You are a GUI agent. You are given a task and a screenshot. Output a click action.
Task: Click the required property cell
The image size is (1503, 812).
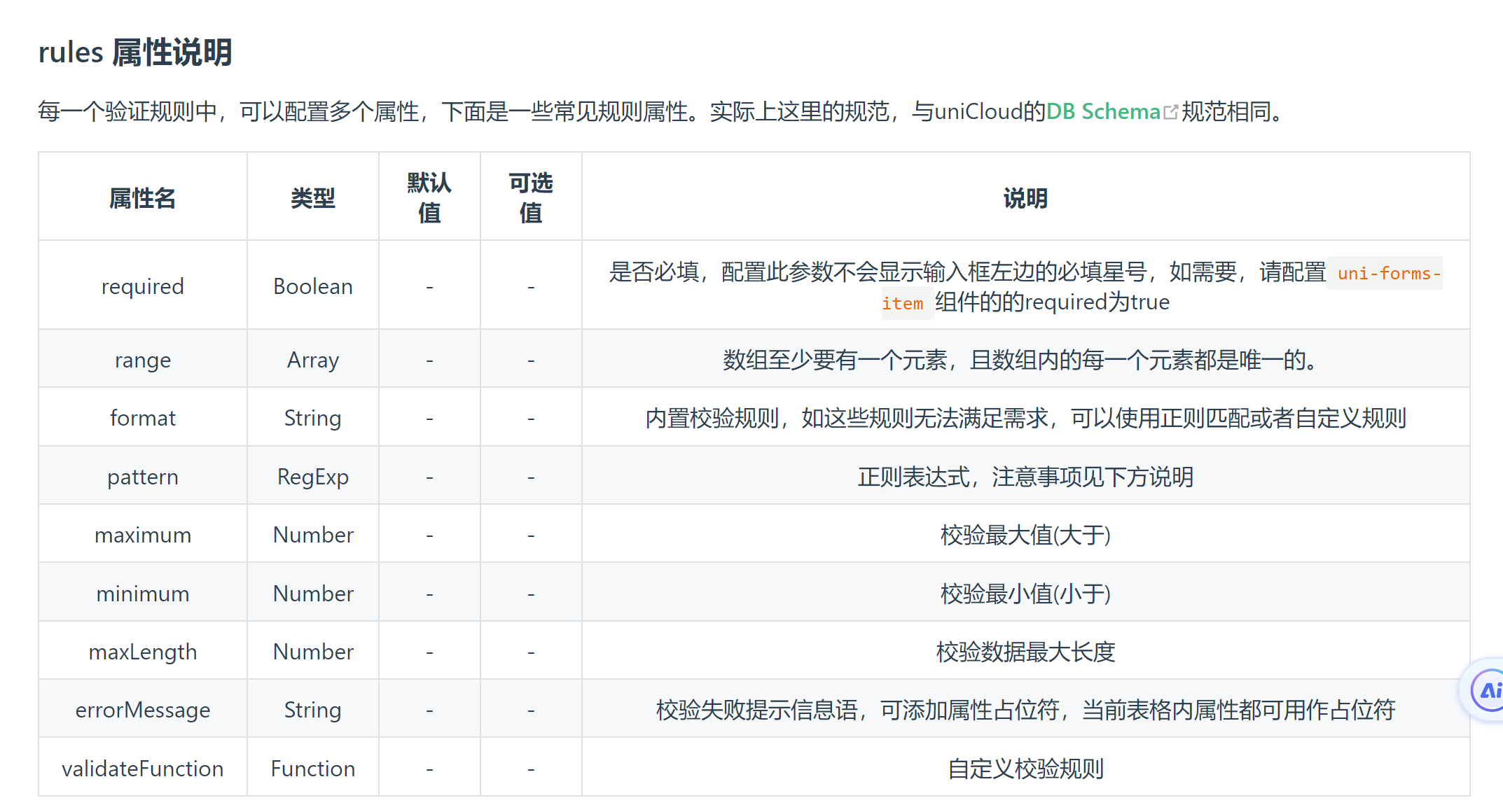pos(142,286)
